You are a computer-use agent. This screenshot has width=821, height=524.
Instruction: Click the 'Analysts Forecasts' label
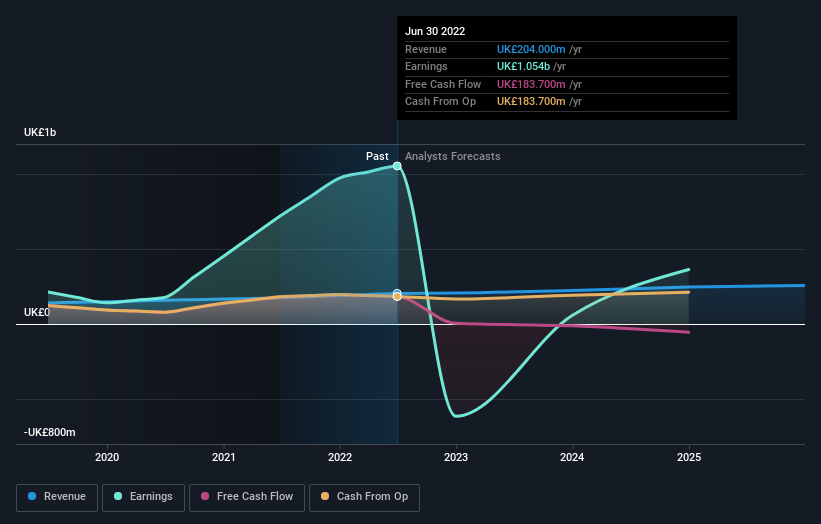point(452,157)
